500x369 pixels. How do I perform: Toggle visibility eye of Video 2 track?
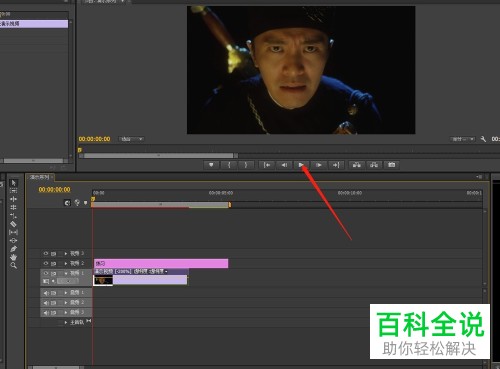46,263
